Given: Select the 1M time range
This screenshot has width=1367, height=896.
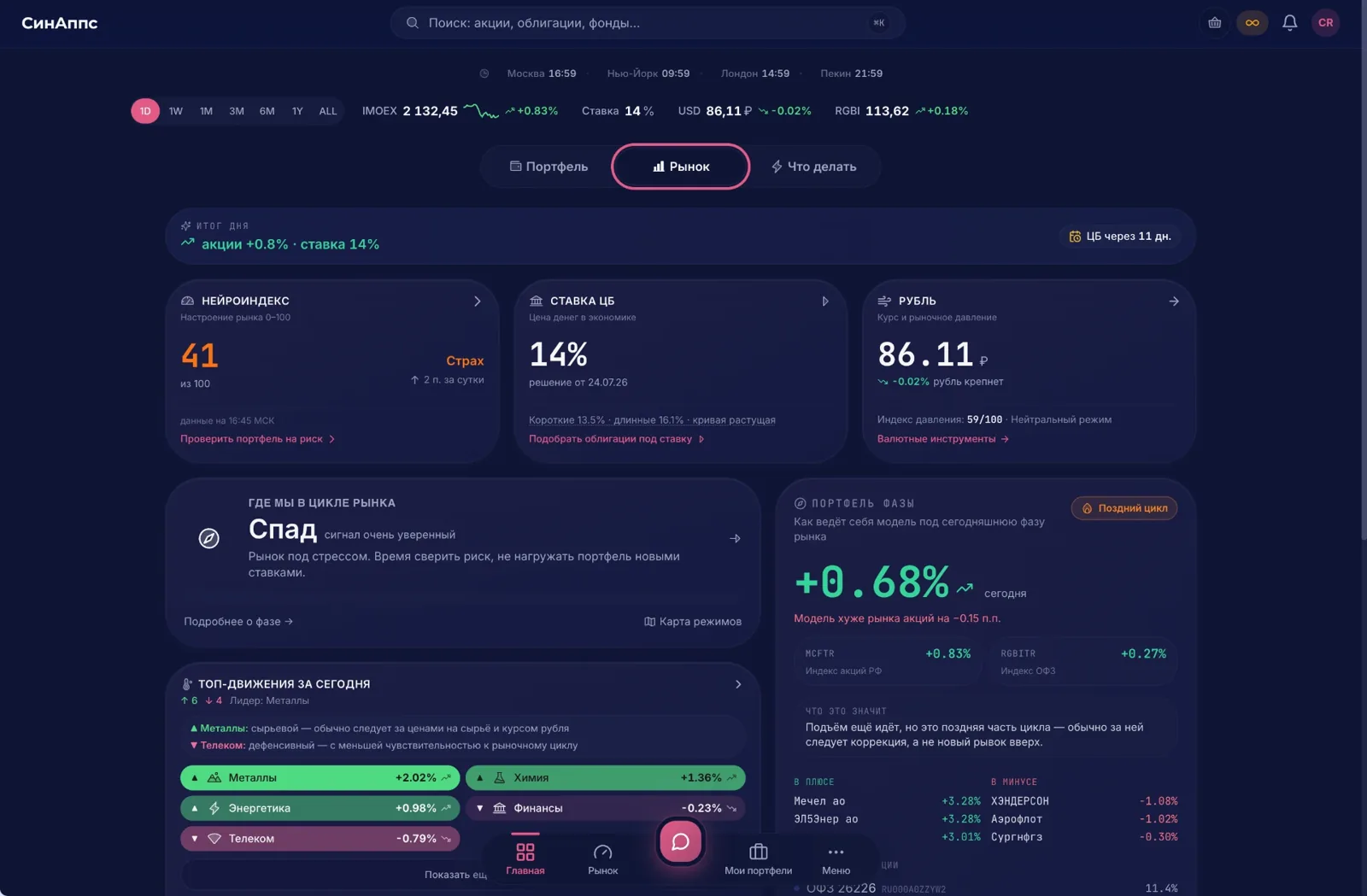Looking at the screenshot, I should 206,111.
